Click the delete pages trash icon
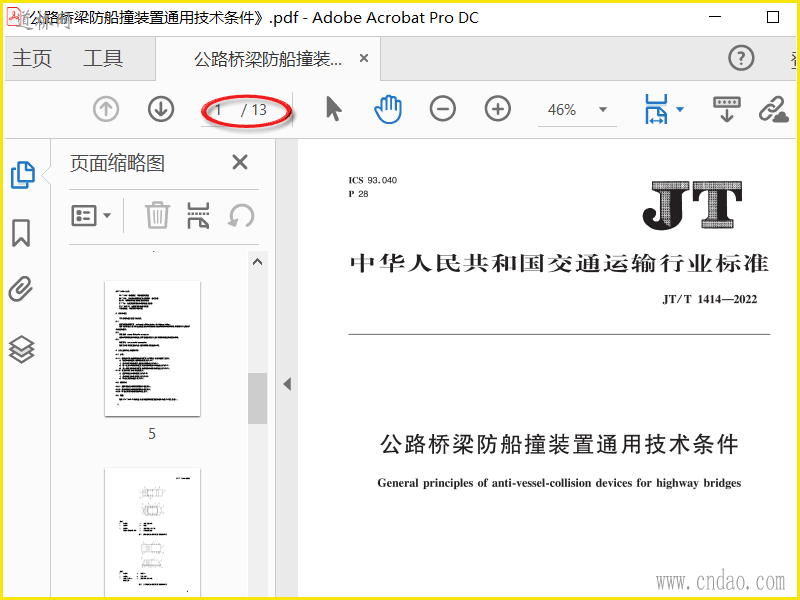 point(157,215)
